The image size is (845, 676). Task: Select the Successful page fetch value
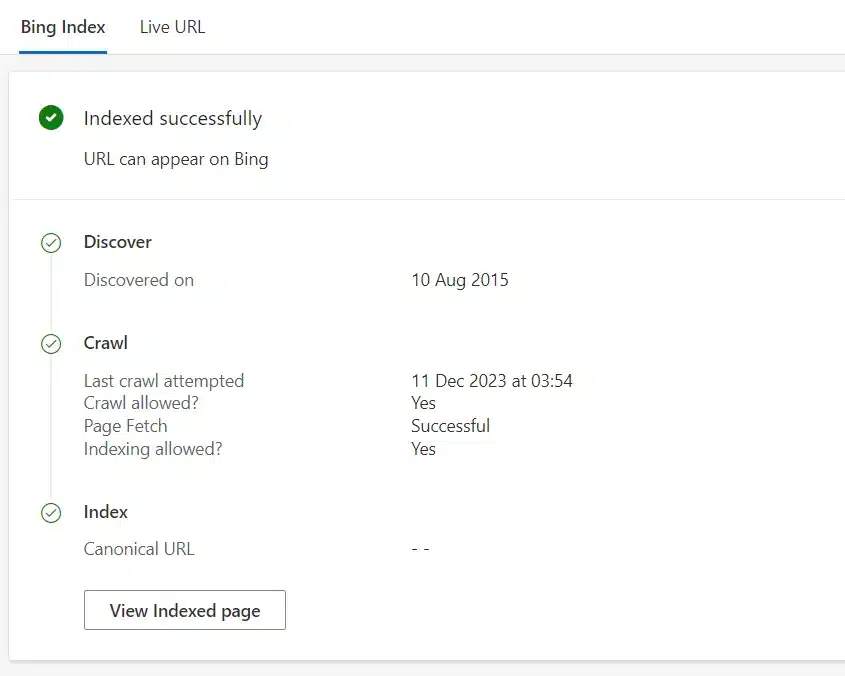coord(451,426)
